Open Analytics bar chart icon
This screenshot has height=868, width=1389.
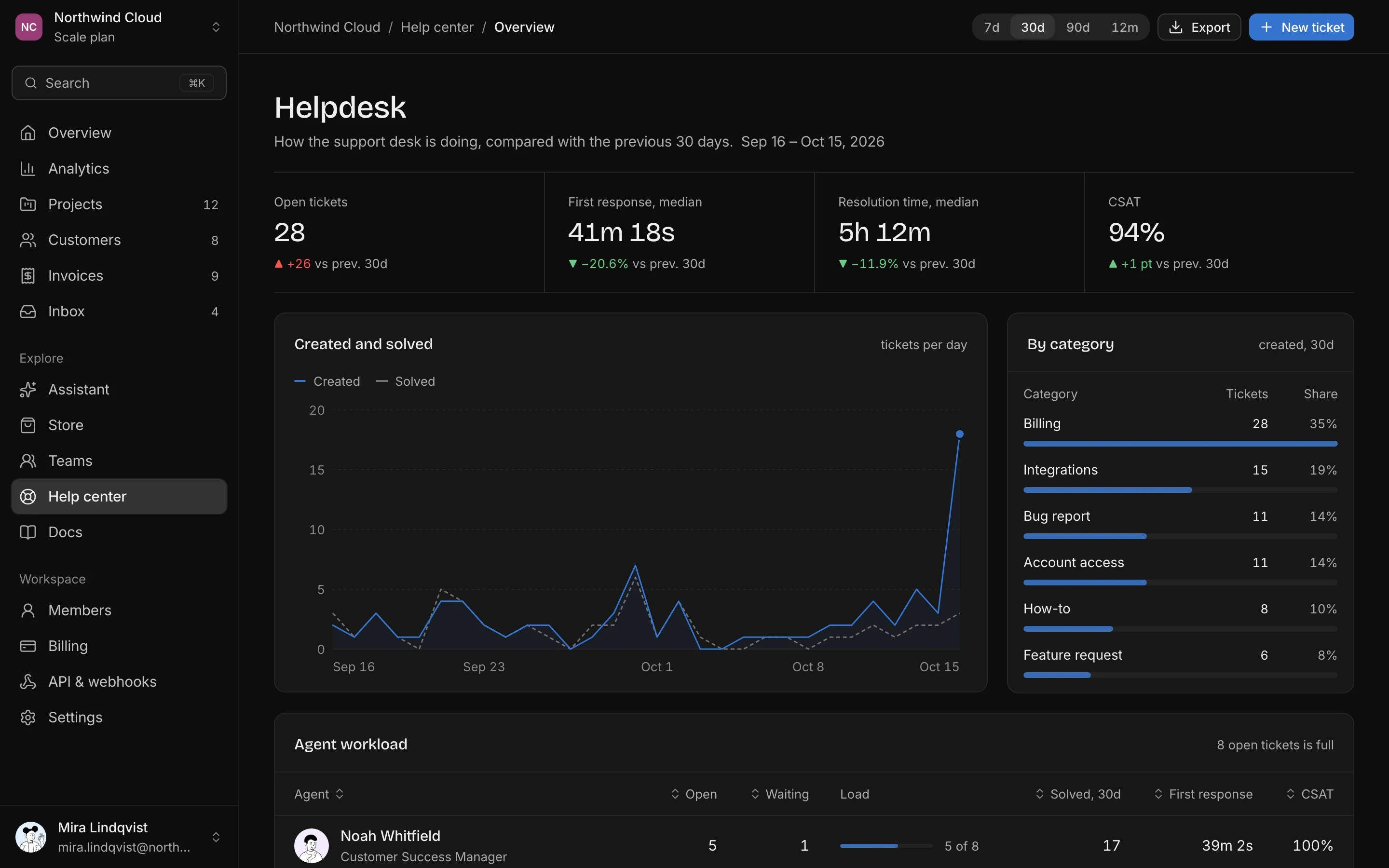[x=27, y=168]
